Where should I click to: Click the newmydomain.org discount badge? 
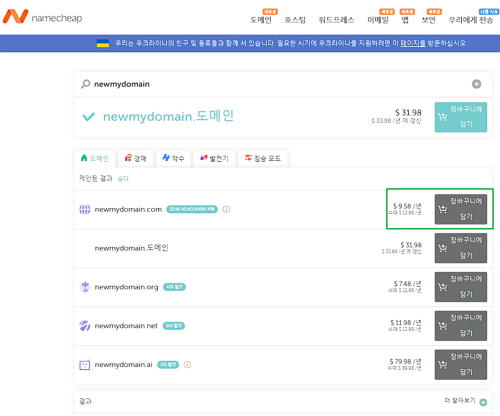click(174, 287)
